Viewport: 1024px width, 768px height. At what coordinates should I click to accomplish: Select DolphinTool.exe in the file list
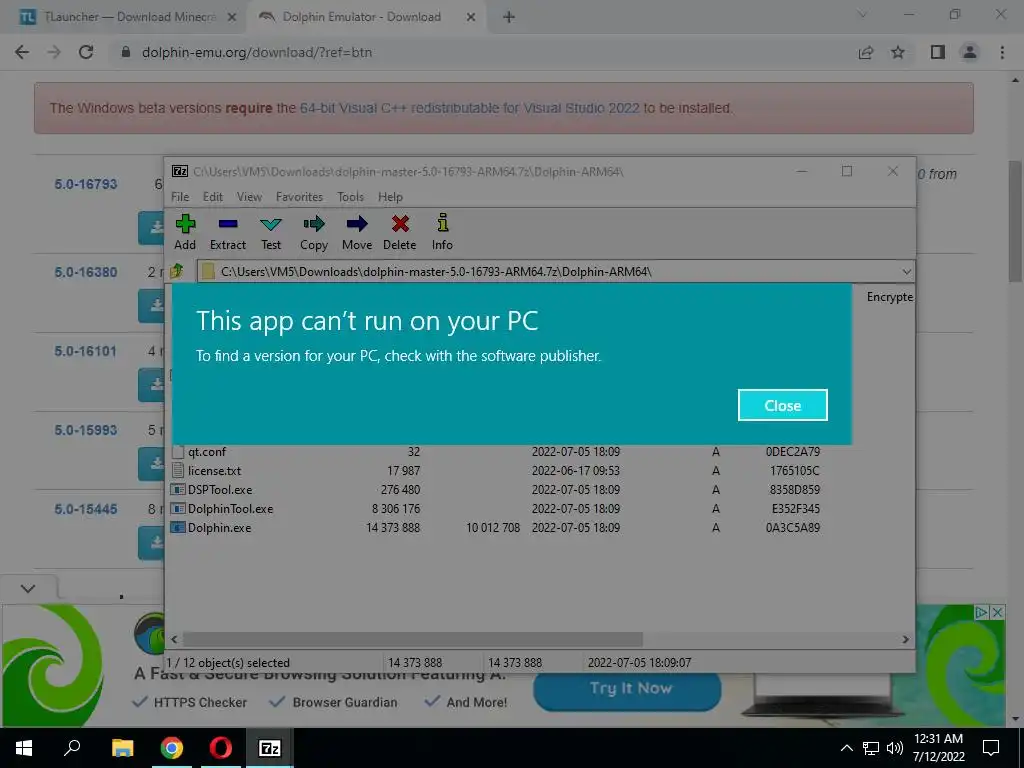click(x=496, y=509)
